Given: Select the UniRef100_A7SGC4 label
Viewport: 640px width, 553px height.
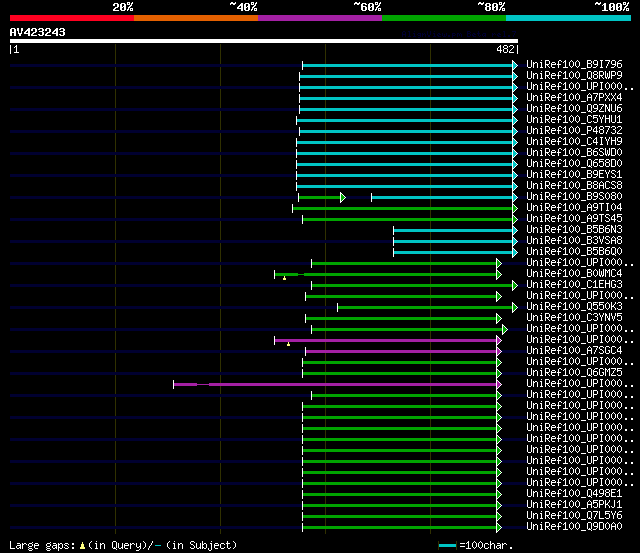Looking at the screenshot, I should (x=574, y=351).
